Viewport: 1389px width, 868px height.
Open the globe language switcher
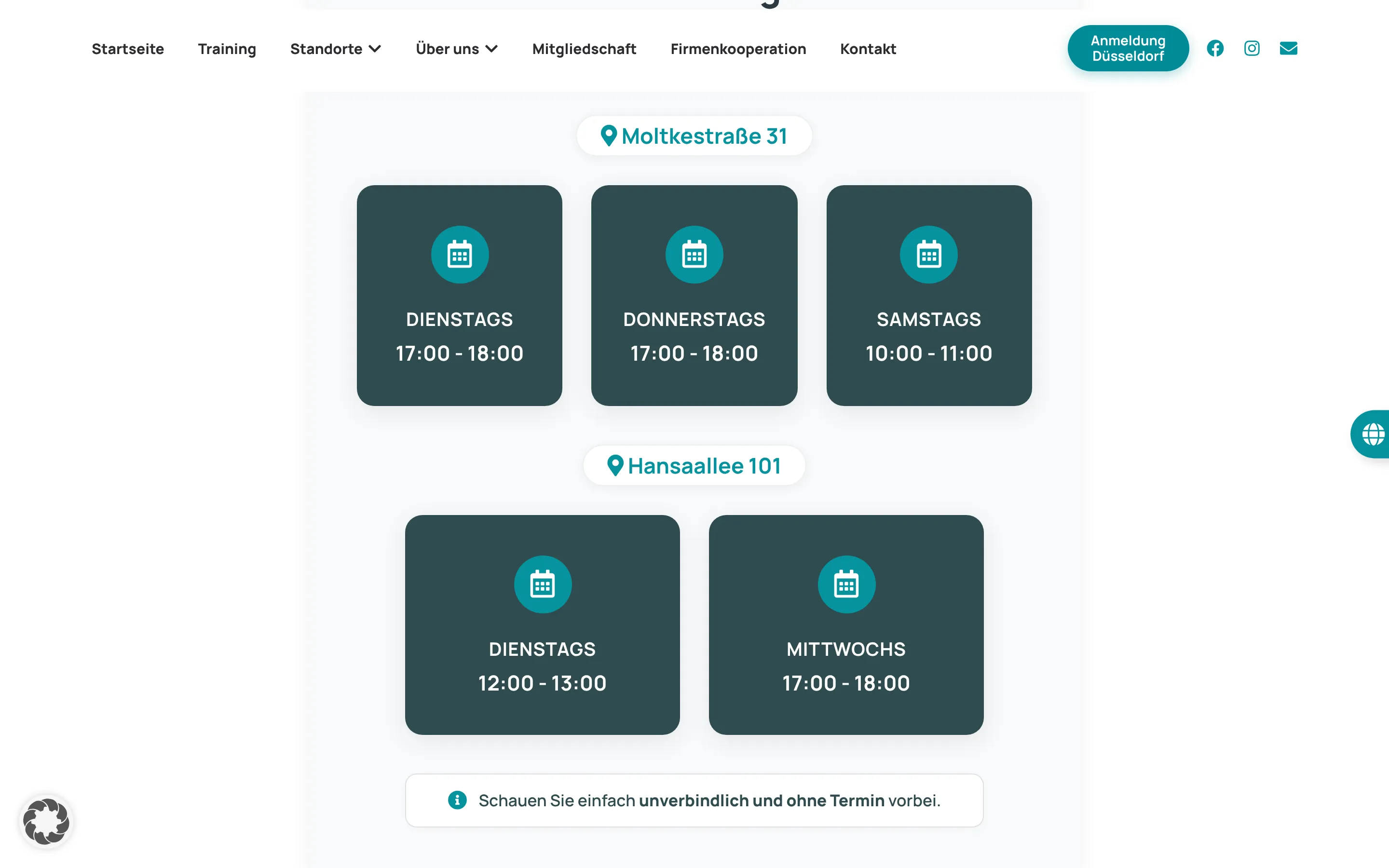click(1373, 434)
